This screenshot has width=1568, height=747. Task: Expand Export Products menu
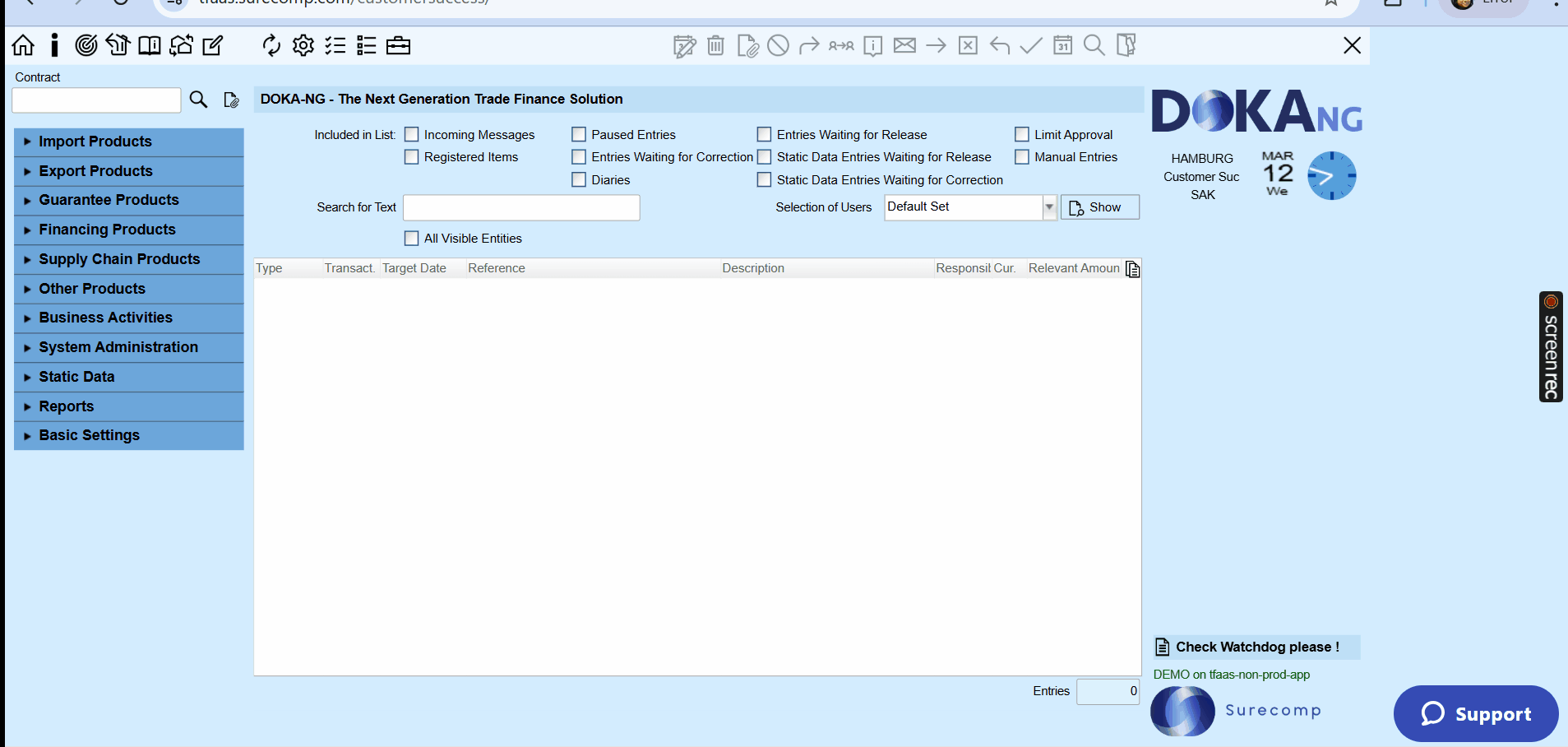pos(129,171)
